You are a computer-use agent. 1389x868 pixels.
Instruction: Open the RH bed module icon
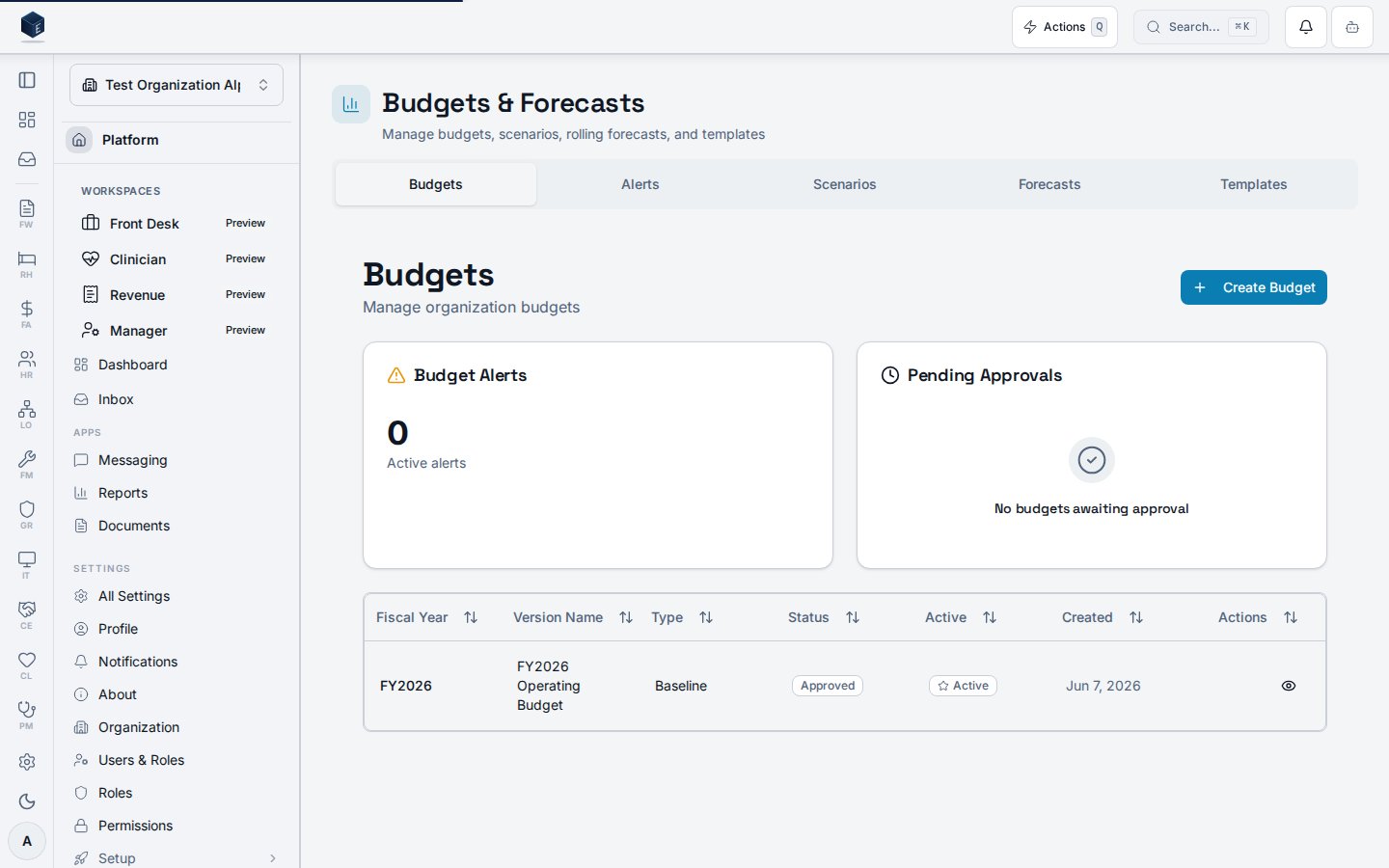coord(27,263)
